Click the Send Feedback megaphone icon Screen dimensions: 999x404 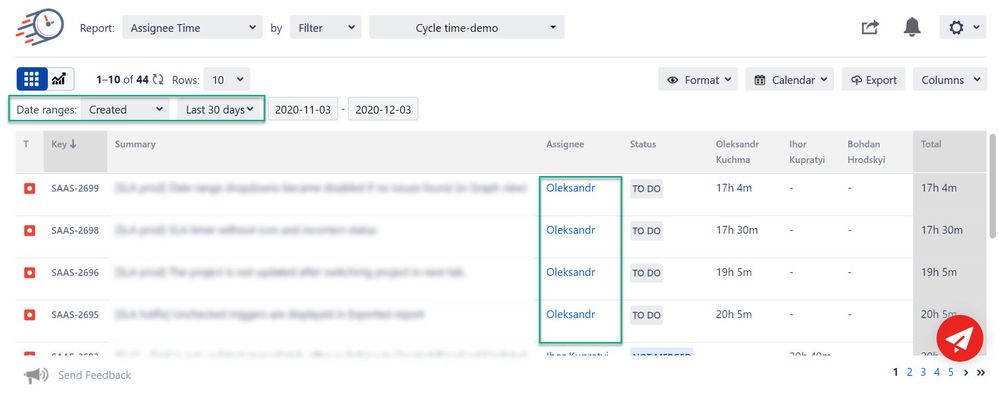click(36, 375)
